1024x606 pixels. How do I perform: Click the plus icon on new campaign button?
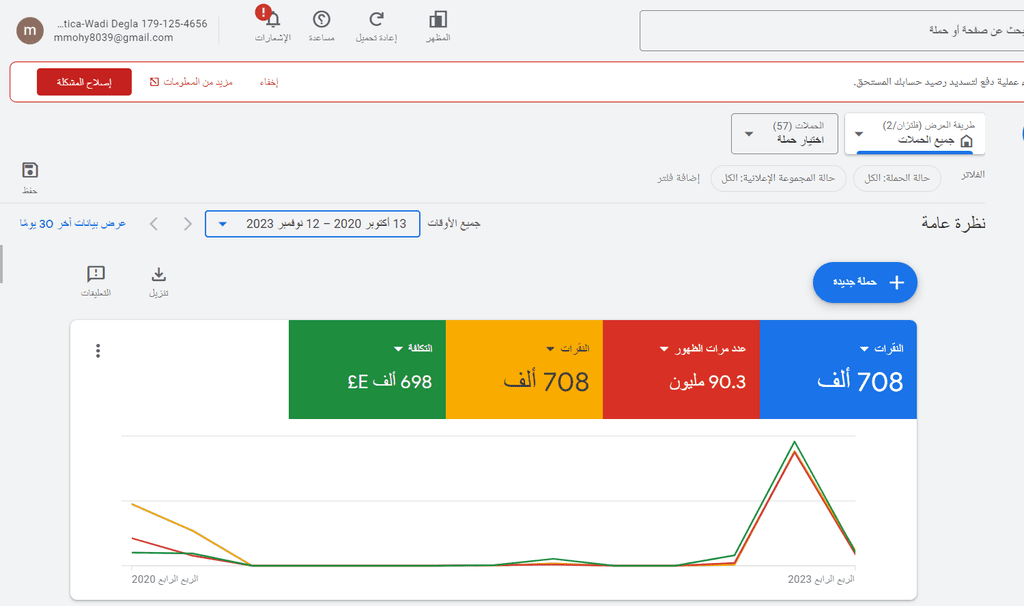(897, 282)
